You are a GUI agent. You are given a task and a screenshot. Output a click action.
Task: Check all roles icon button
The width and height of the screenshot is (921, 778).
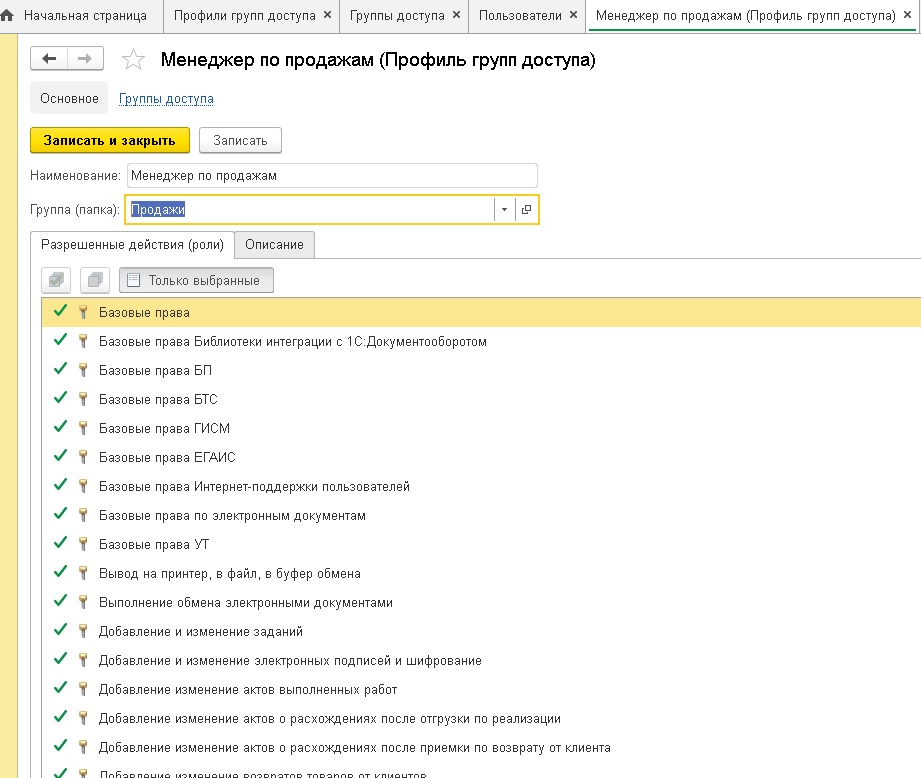pyautogui.click(x=56, y=280)
